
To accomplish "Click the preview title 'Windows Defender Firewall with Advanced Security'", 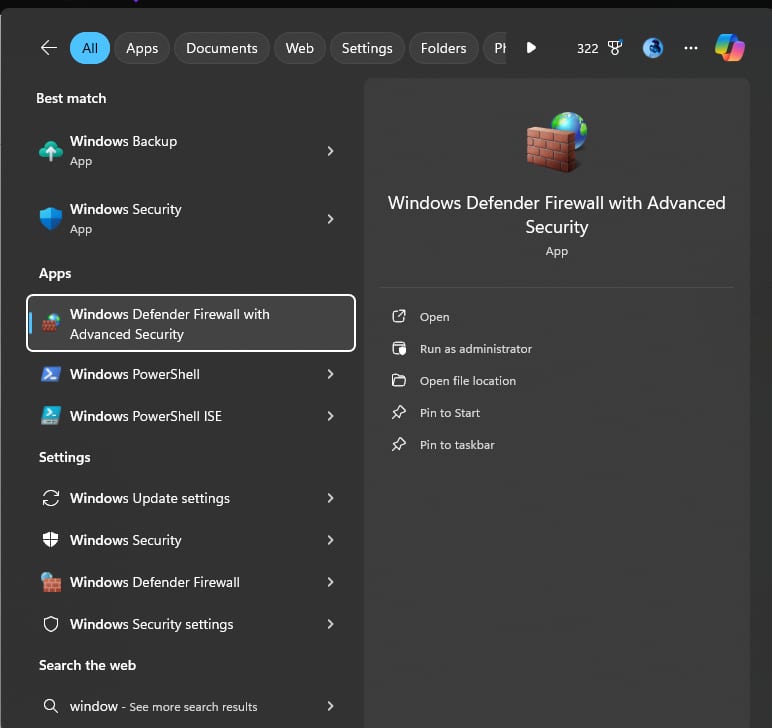I will (556, 215).
